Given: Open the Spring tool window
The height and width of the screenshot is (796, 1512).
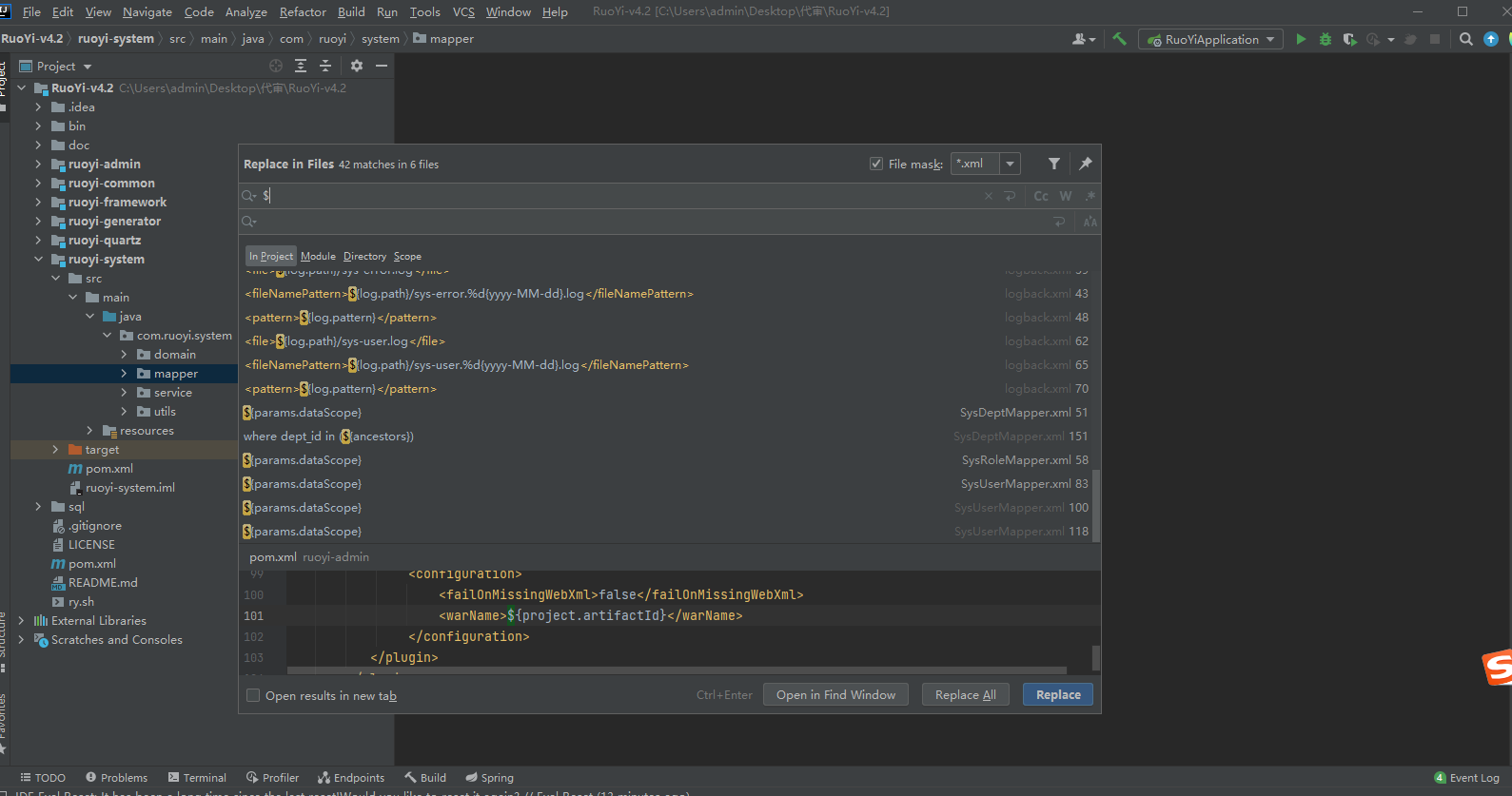Looking at the screenshot, I should 489,778.
